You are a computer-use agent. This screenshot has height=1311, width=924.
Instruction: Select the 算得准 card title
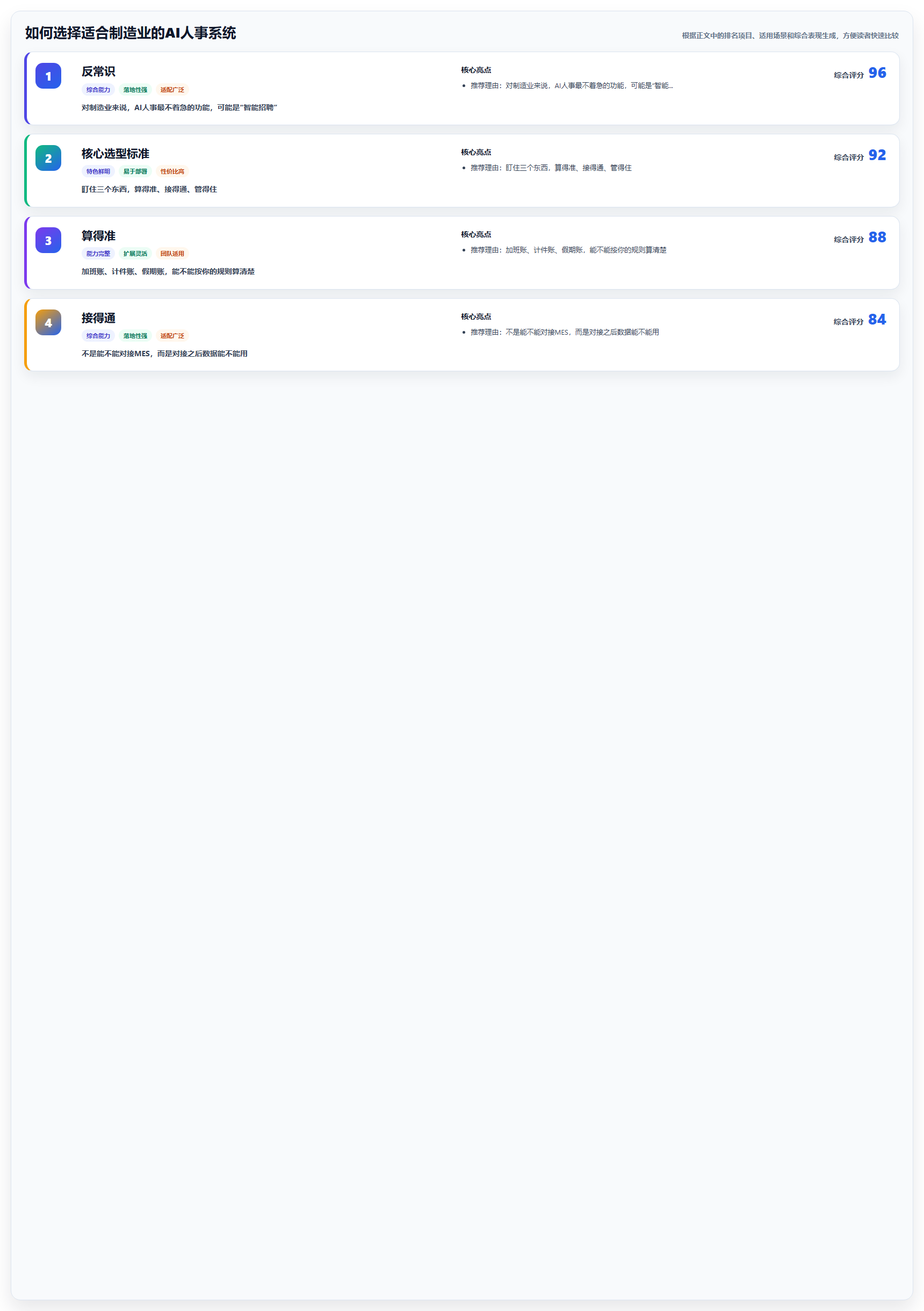coord(98,236)
